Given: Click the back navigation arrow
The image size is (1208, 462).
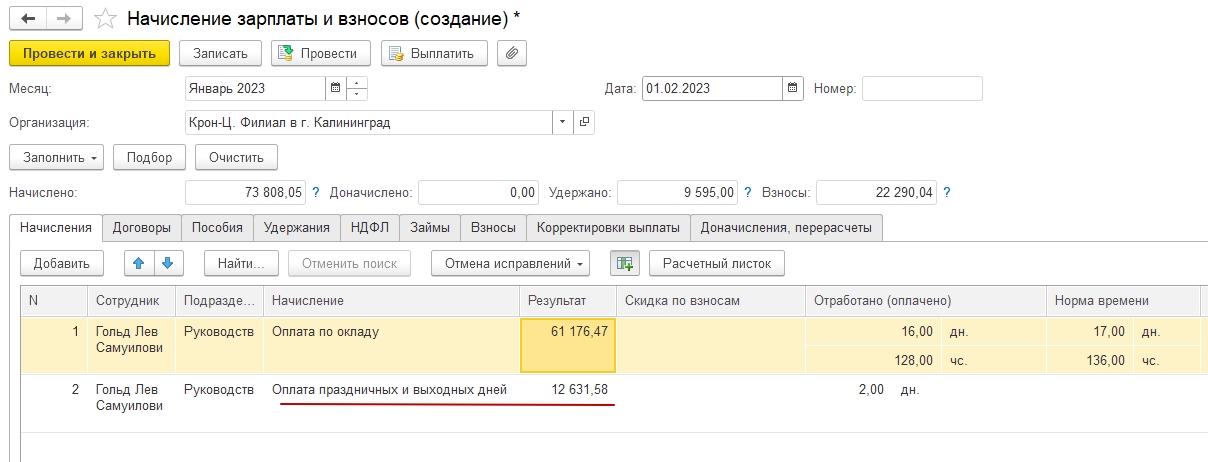Looking at the screenshot, I should pyautogui.click(x=27, y=19).
